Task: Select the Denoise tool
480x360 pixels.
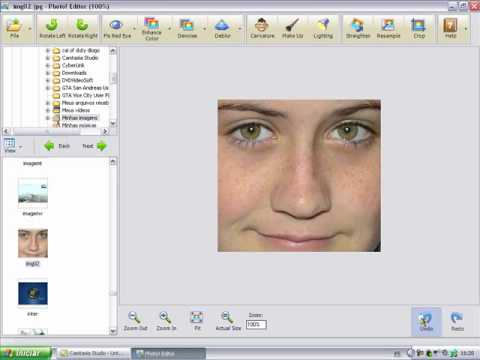Action: (187, 29)
